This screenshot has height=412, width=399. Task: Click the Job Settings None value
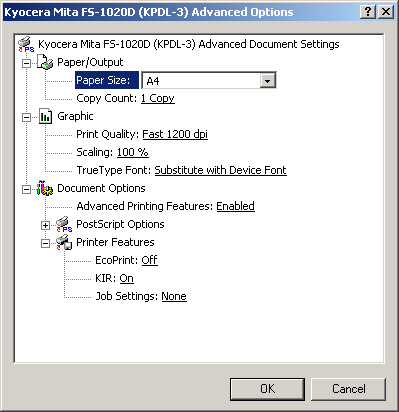(x=174, y=296)
